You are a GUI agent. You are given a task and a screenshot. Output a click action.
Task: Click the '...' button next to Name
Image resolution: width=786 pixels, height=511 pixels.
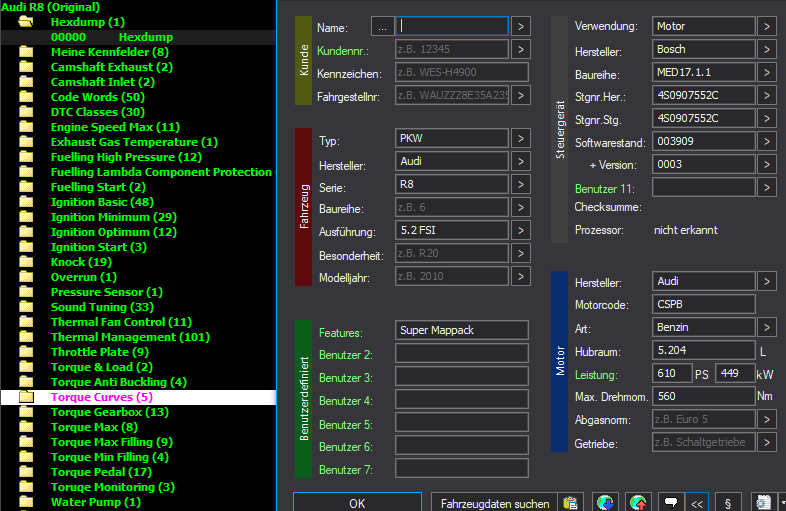[x=382, y=27]
